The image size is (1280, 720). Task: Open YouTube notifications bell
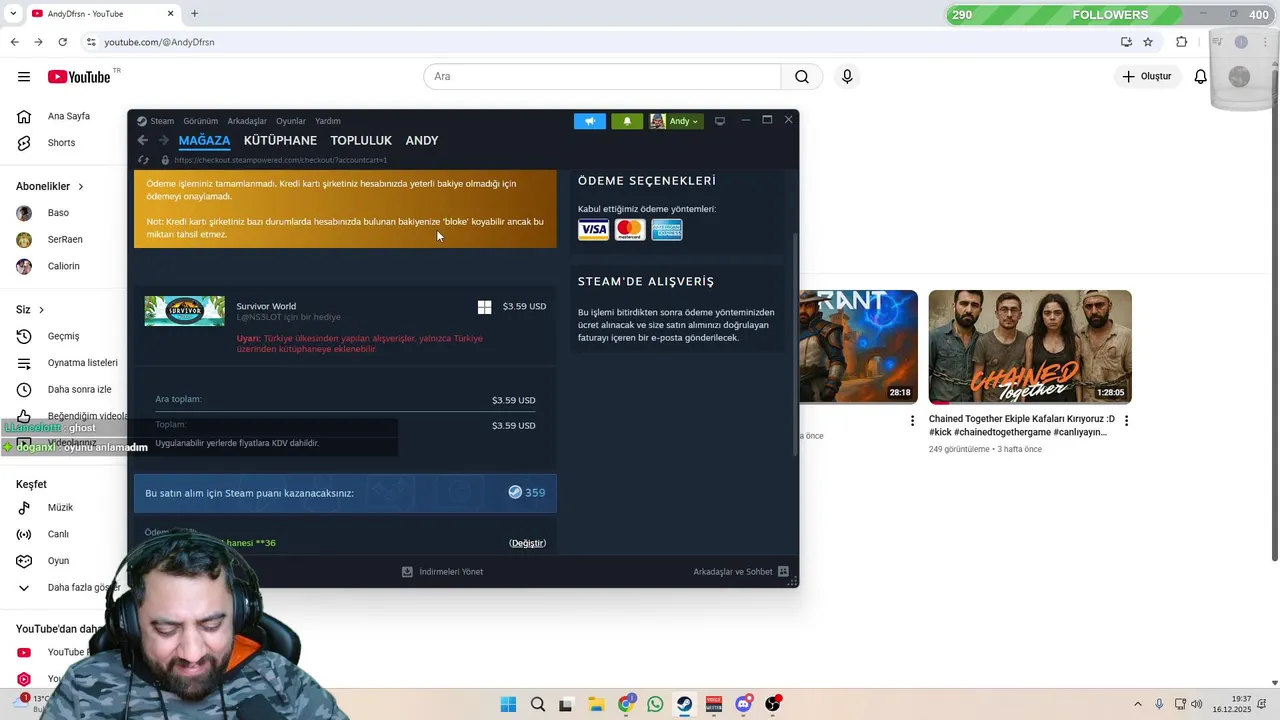coord(1201,77)
